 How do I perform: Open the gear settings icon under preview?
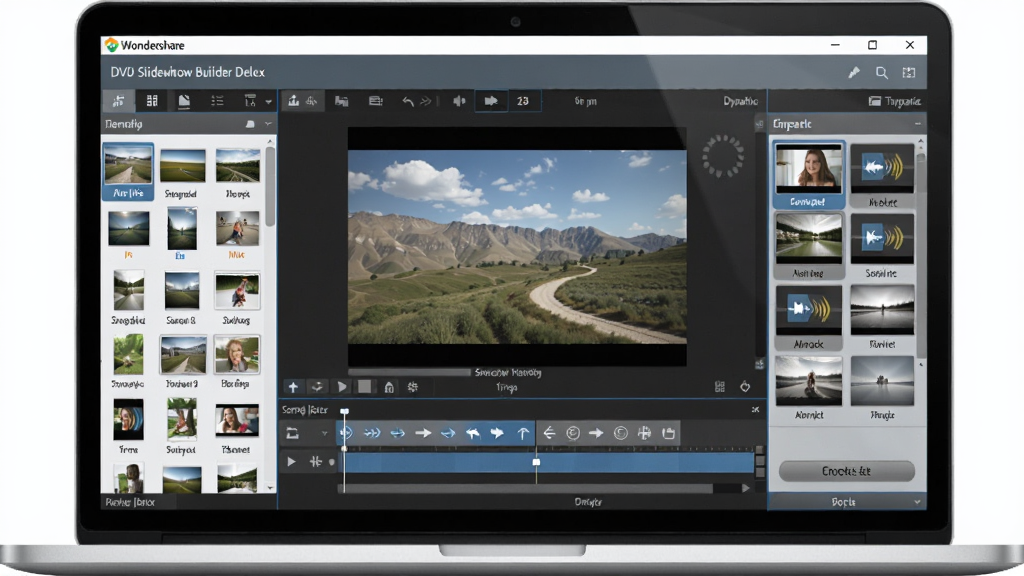(413, 387)
